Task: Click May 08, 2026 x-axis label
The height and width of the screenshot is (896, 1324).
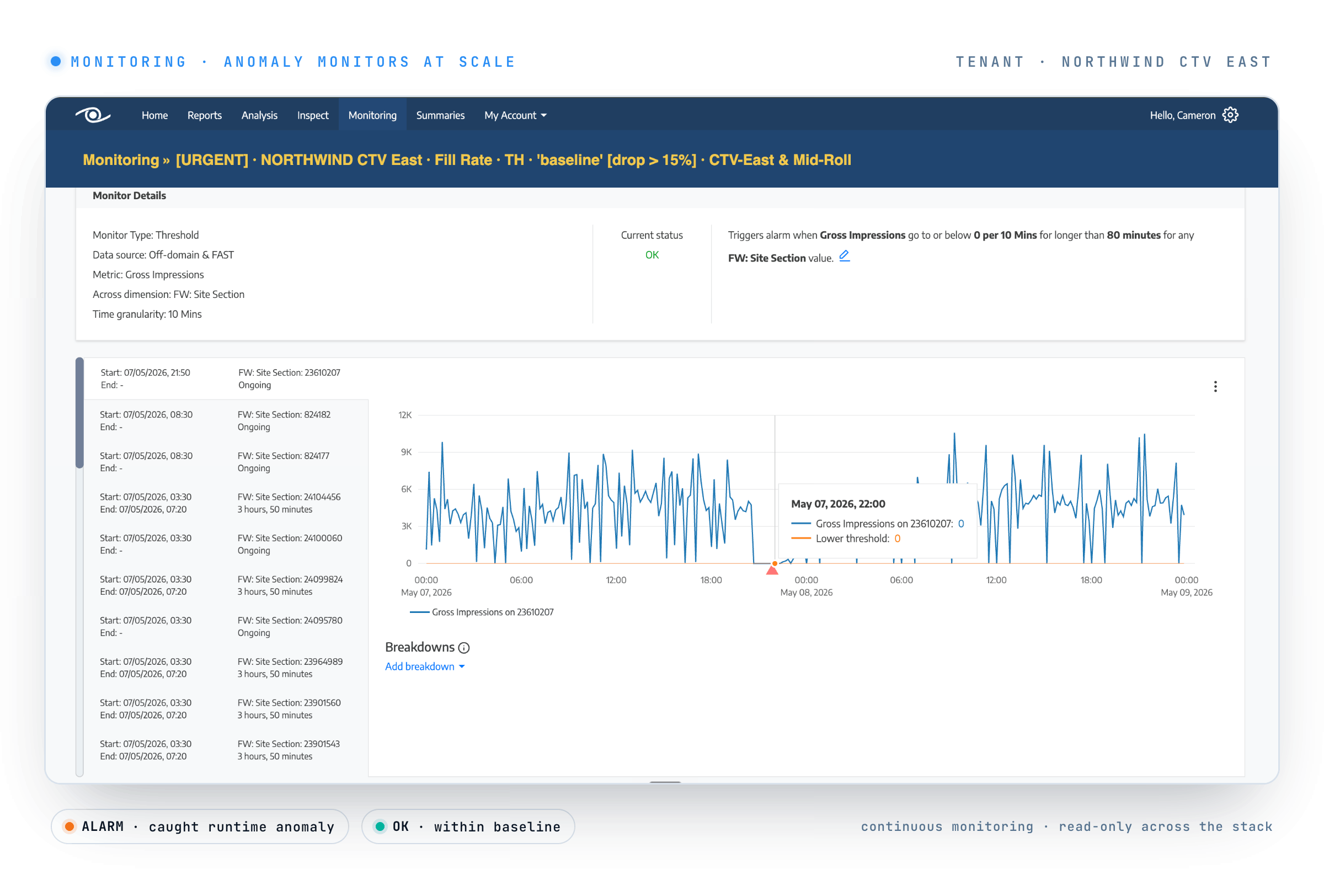Action: tap(806, 593)
